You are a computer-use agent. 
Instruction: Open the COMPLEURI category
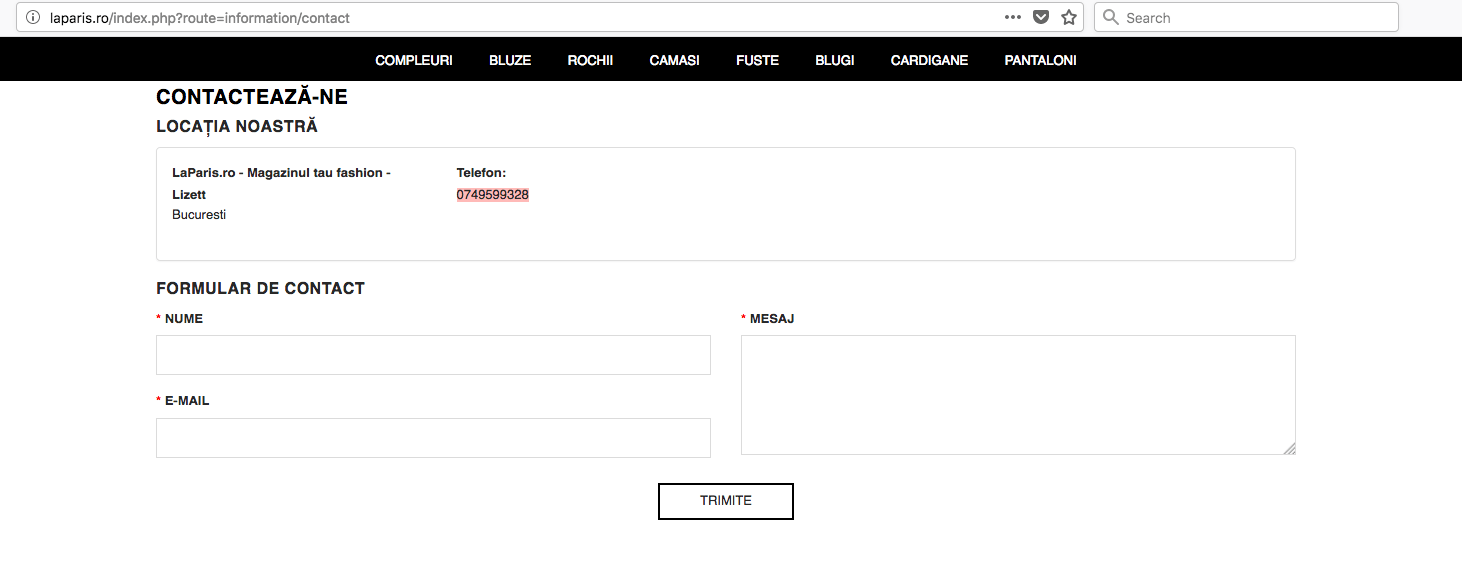click(x=414, y=60)
